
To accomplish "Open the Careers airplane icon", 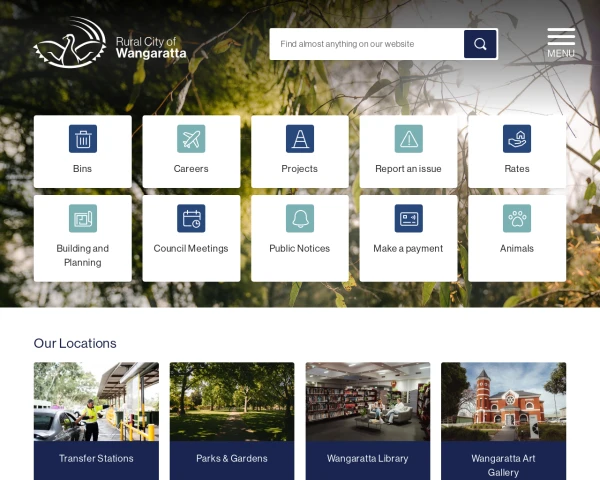I will 191,139.
